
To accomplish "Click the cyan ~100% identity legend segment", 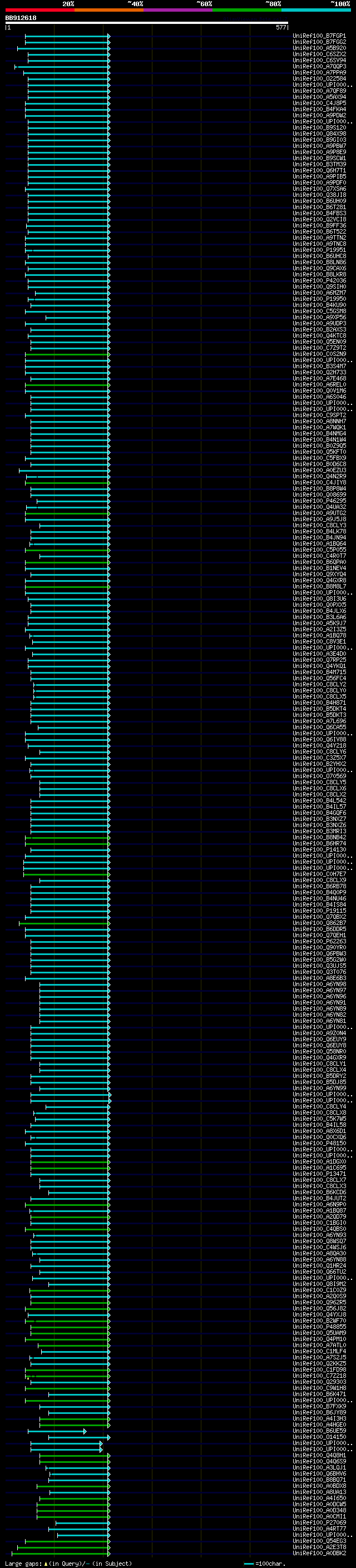I will coord(317,11).
